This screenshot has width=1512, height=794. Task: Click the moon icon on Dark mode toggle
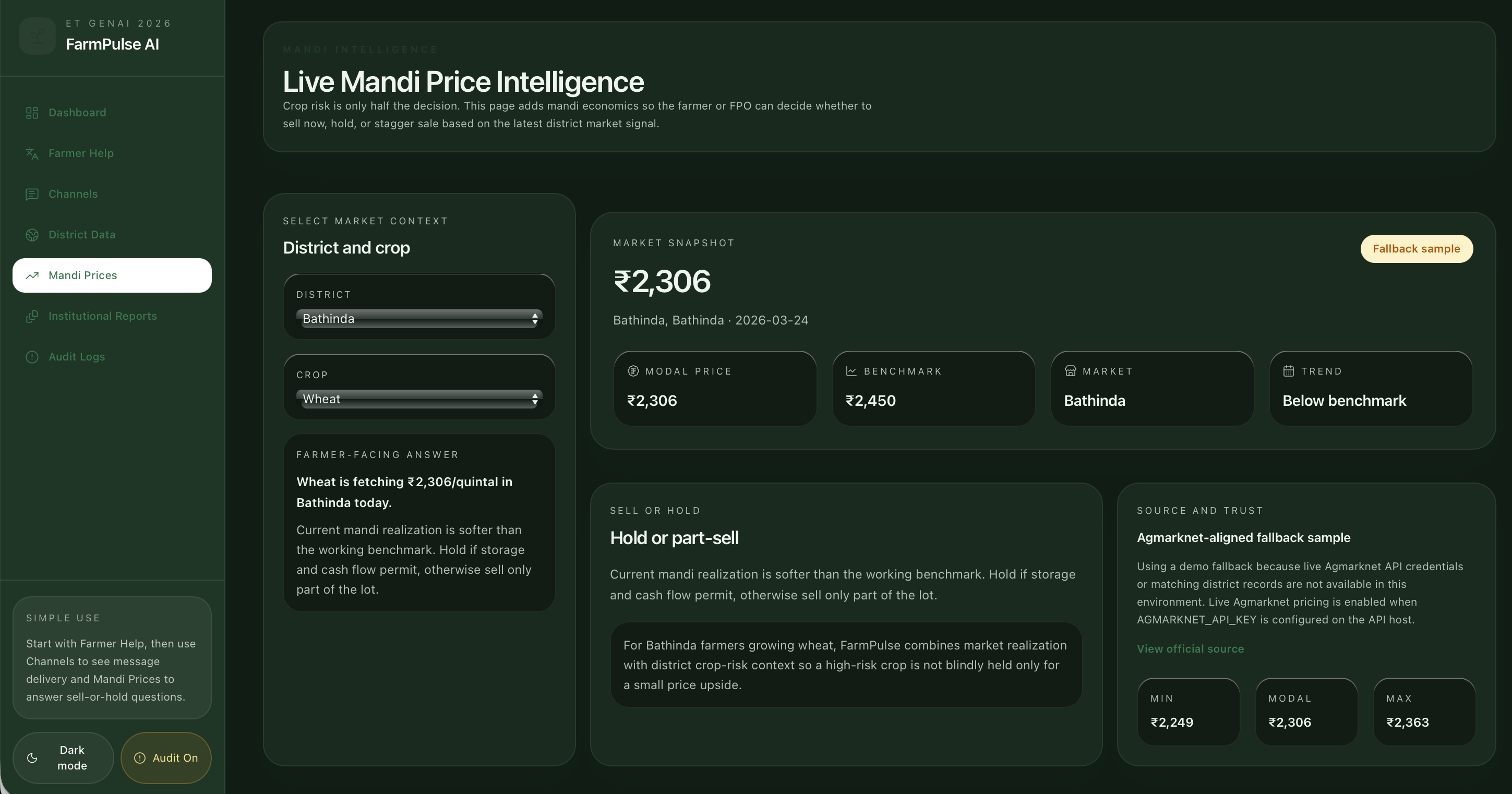32,758
